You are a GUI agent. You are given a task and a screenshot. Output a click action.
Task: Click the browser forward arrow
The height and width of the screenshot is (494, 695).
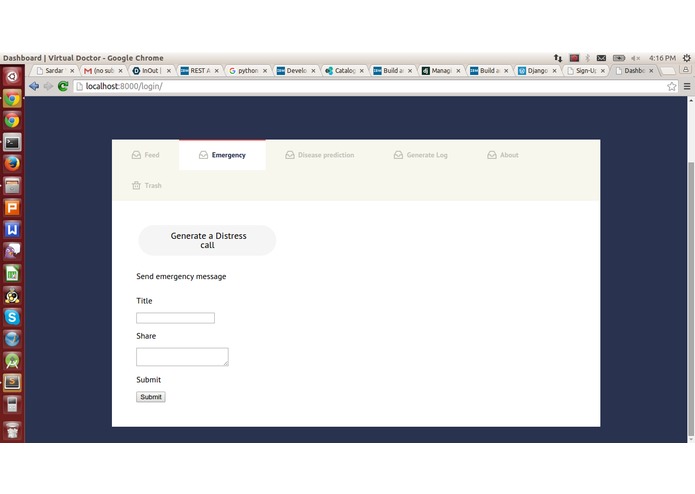point(48,86)
